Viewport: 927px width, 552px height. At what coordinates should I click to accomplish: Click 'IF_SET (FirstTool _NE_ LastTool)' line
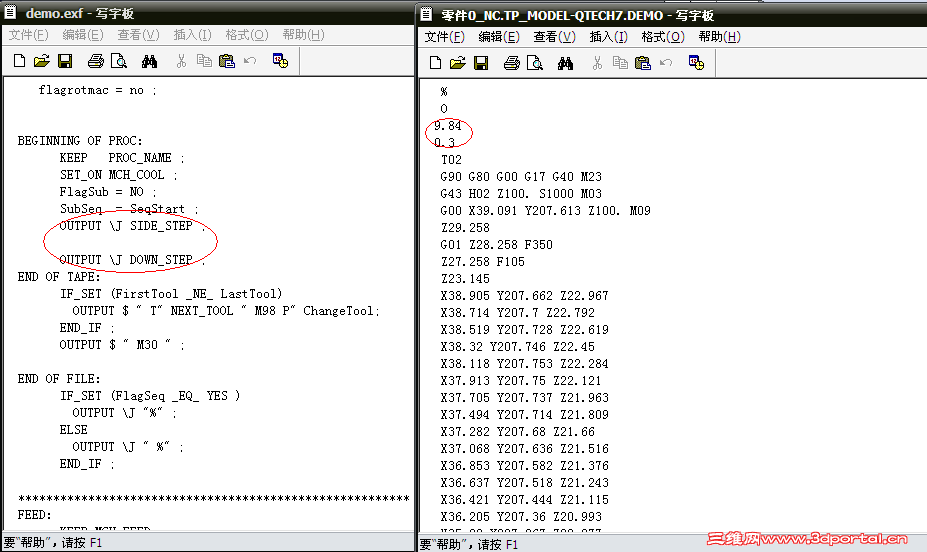coord(171,294)
